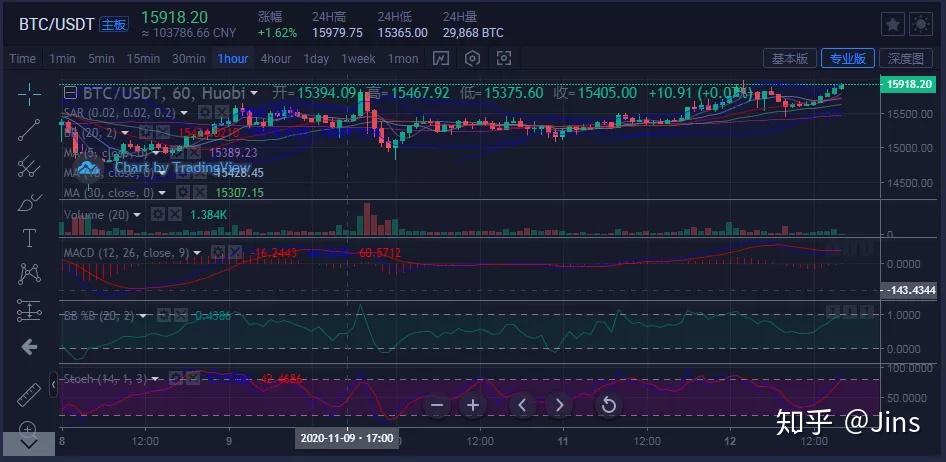946x462 pixels.
Task: Open MA 30 indicator settings gear
Action: 183,192
